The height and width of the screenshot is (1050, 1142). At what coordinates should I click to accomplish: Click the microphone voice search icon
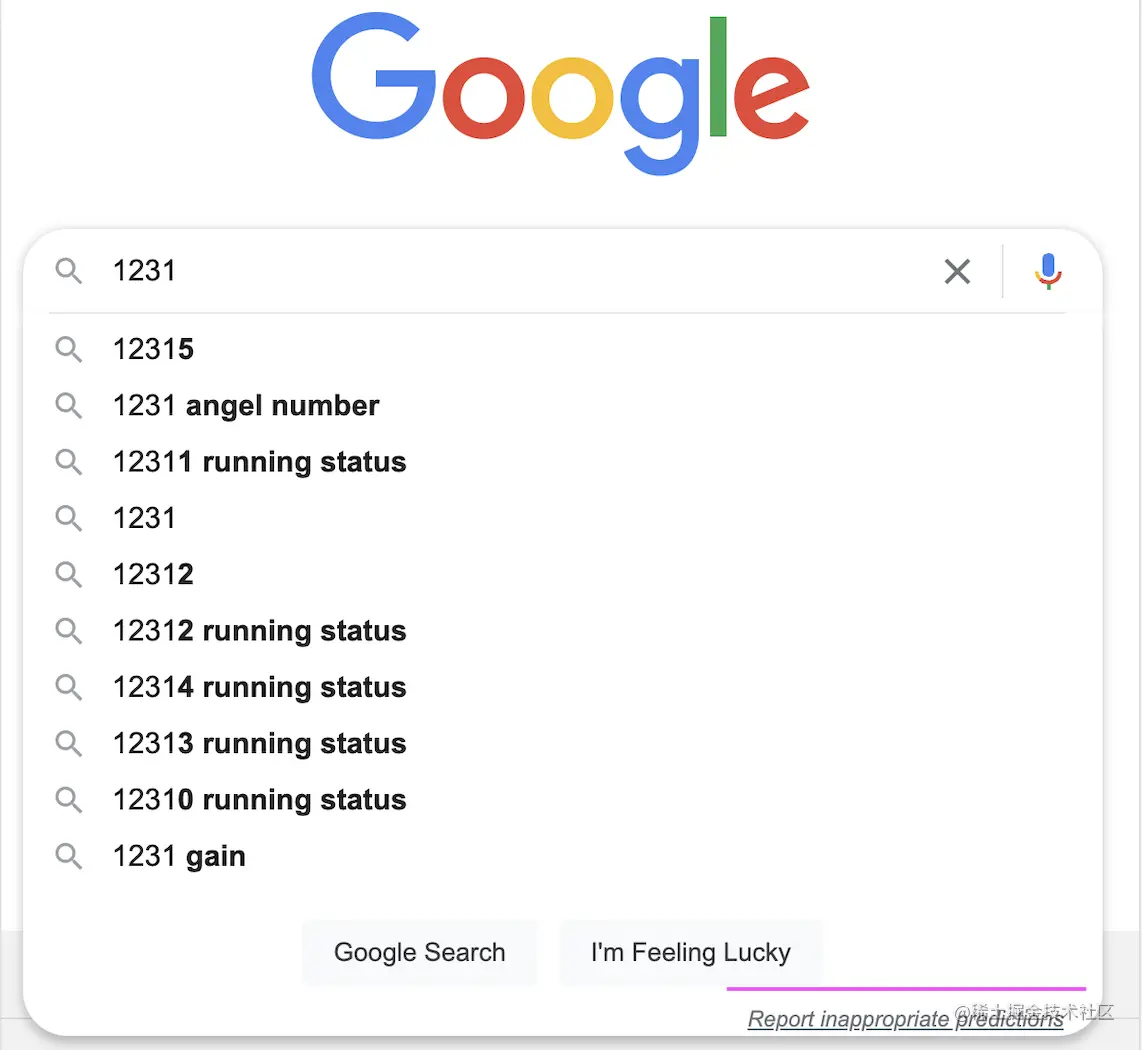point(1048,271)
